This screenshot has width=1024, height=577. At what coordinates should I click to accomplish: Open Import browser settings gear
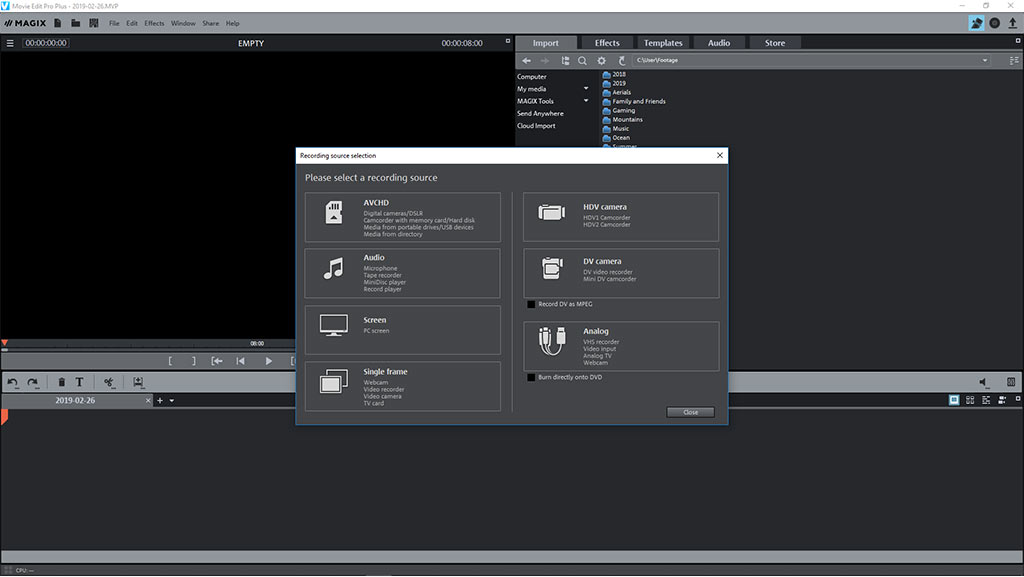point(601,61)
